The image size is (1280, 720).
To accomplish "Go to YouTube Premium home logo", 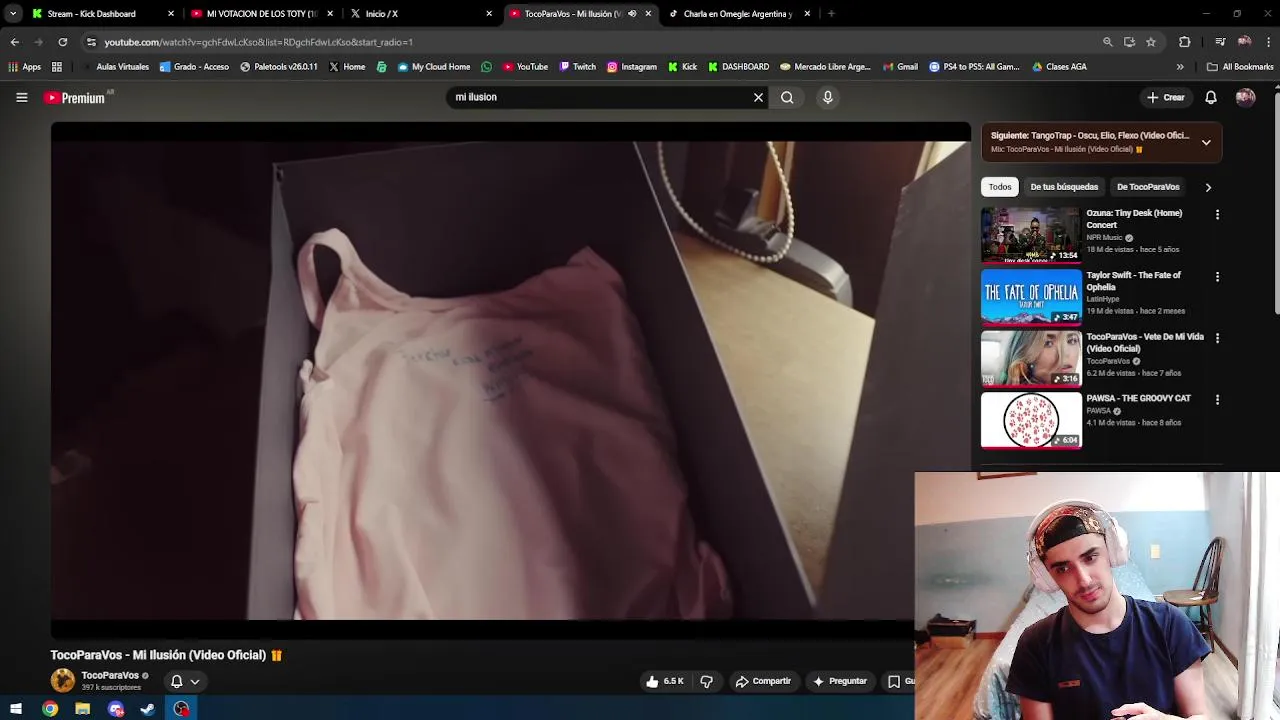I will click(x=74, y=97).
